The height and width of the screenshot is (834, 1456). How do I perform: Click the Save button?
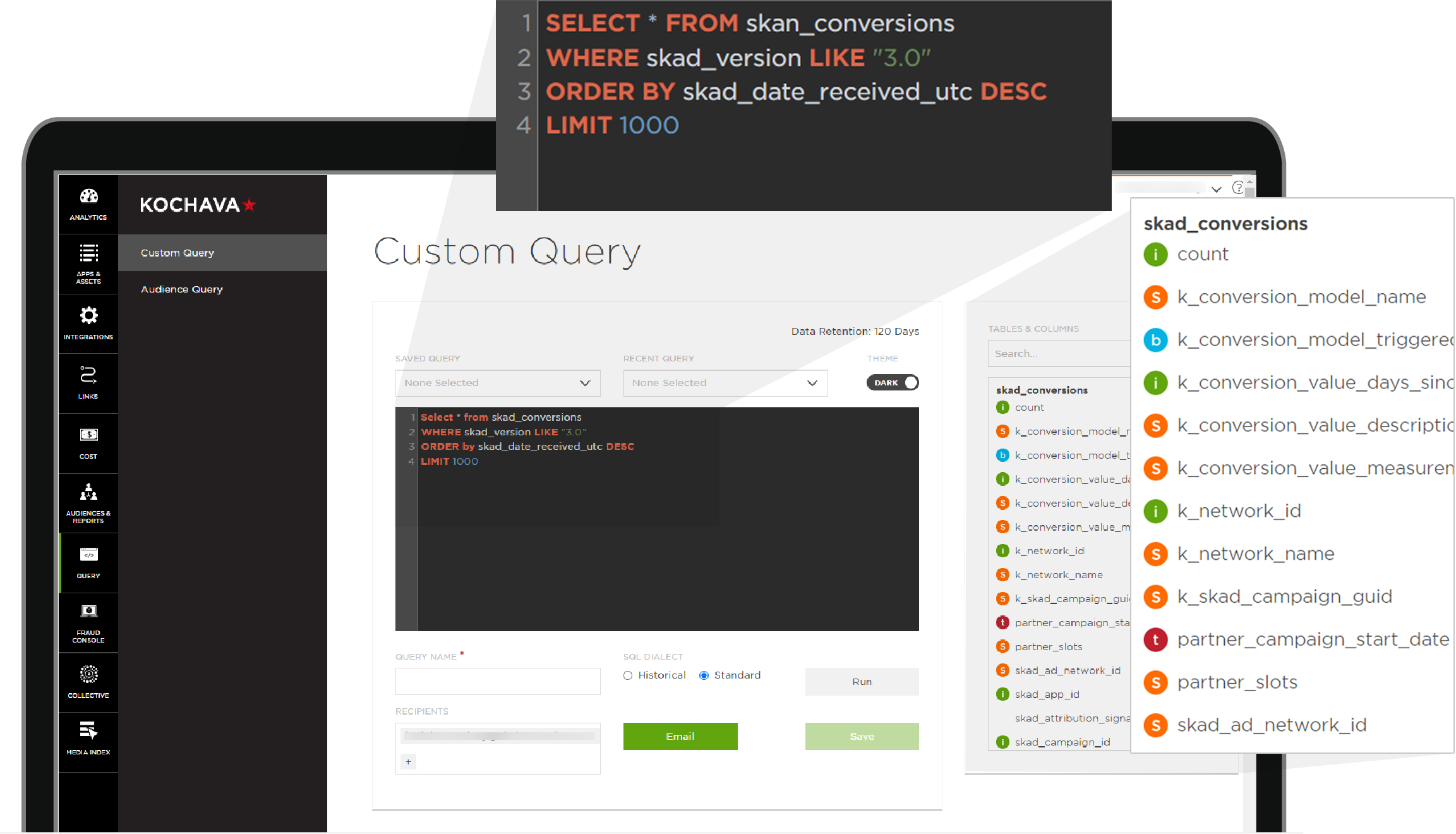click(862, 737)
